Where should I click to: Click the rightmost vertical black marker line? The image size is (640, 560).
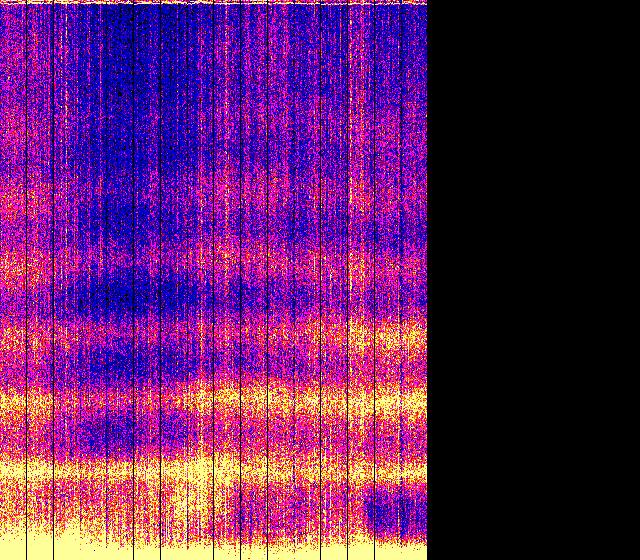pyautogui.click(x=401, y=280)
